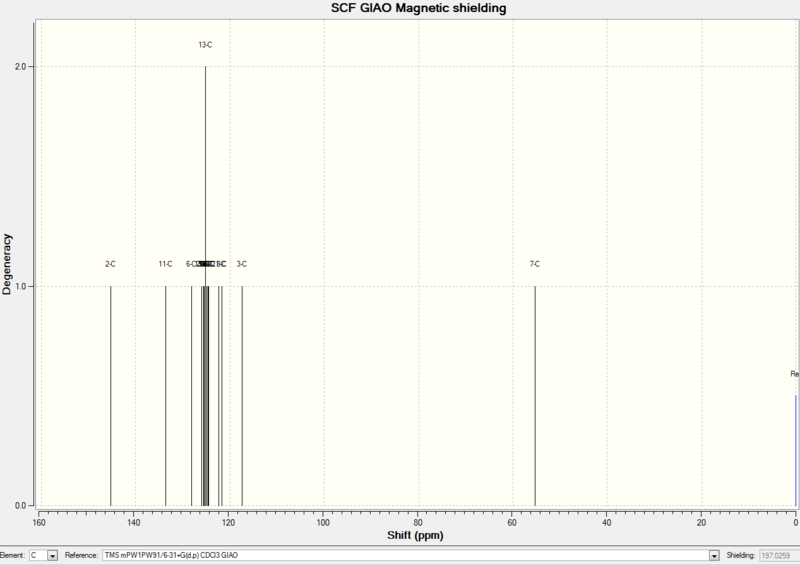Click the Shielding value field
This screenshot has height=566, width=800.
click(x=779, y=556)
